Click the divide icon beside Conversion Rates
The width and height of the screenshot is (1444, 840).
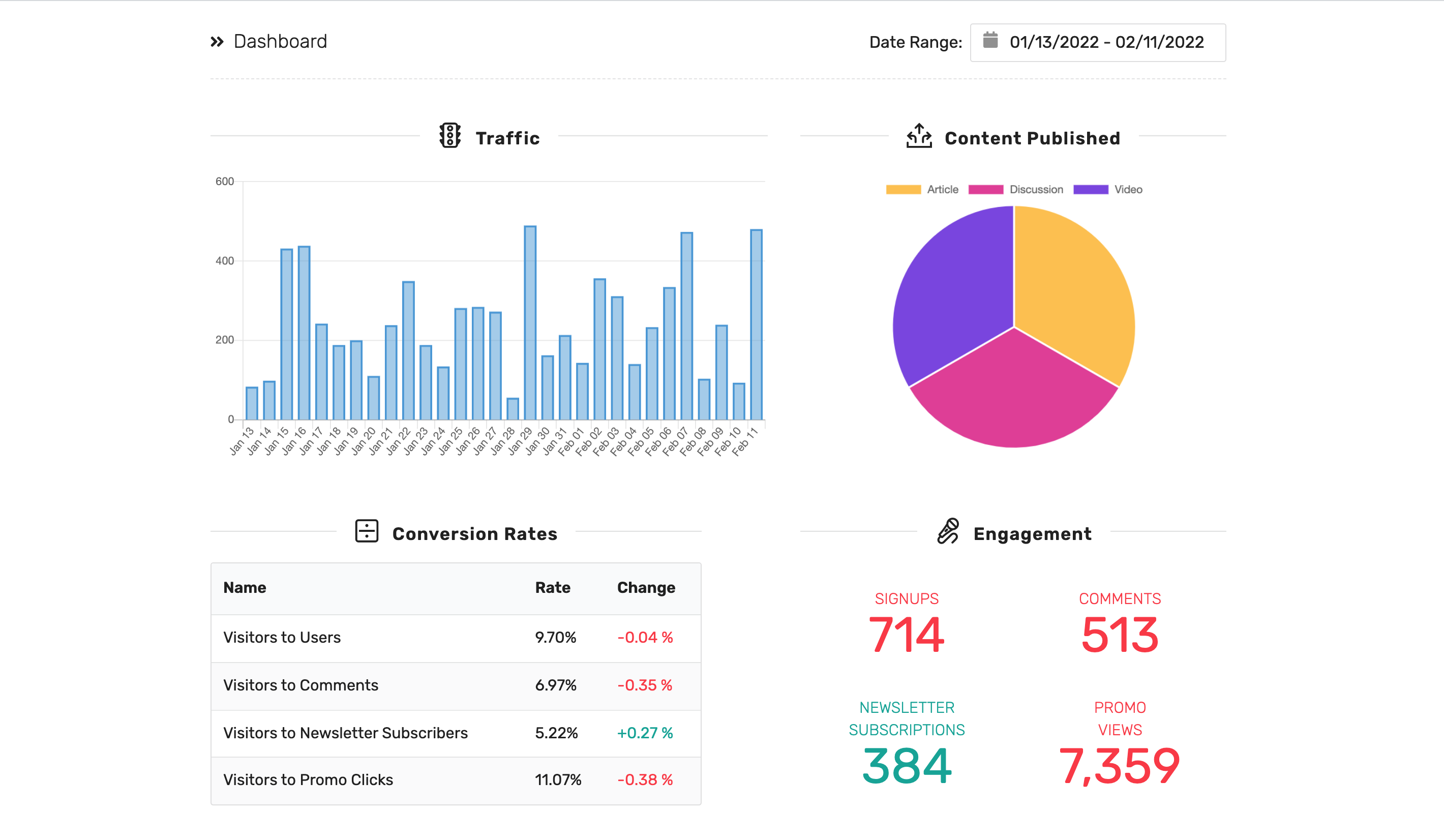[367, 531]
